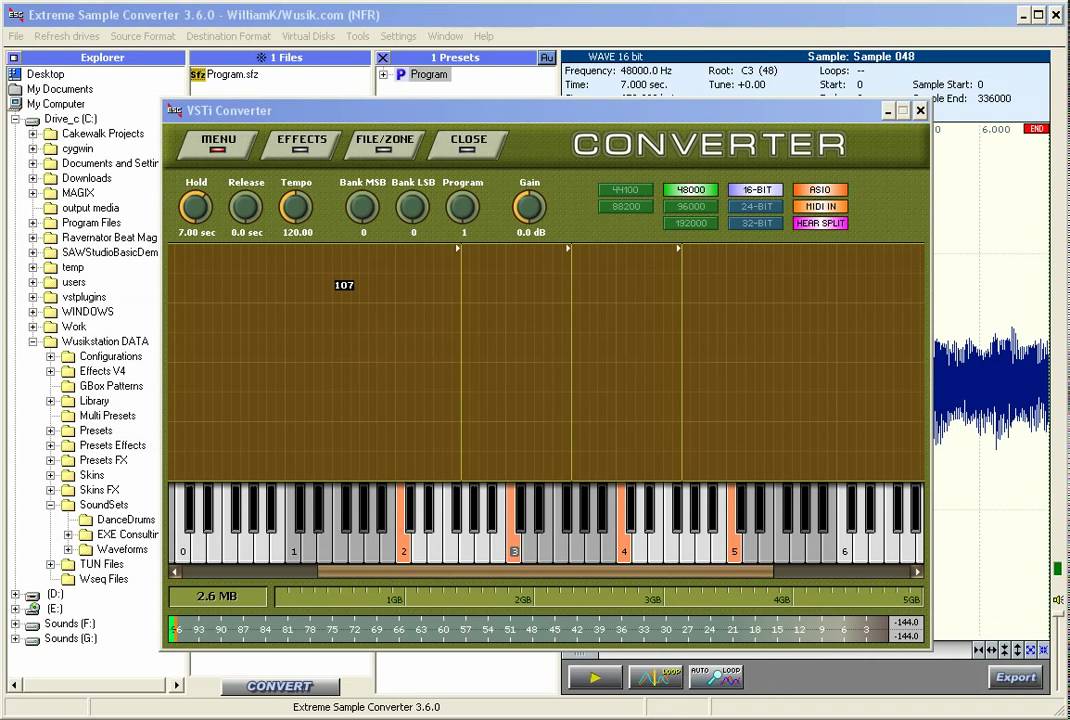Image resolution: width=1070 pixels, height=720 pixels.
Task: Open the converter MENU tab button
Action: [218, 144]
